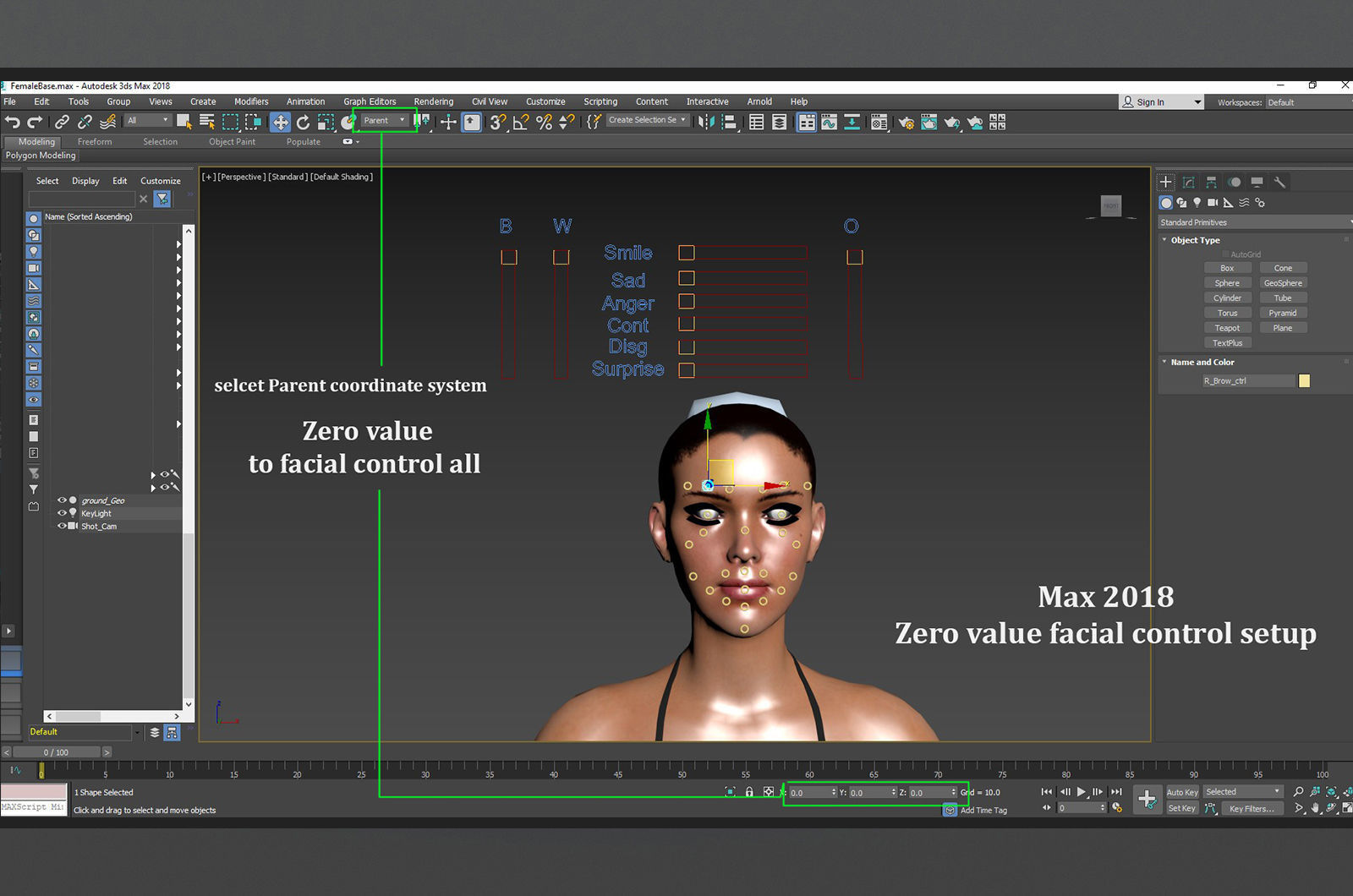Click the Set Key button
The image size is (1353, 896).
(x=1182, y=809)
